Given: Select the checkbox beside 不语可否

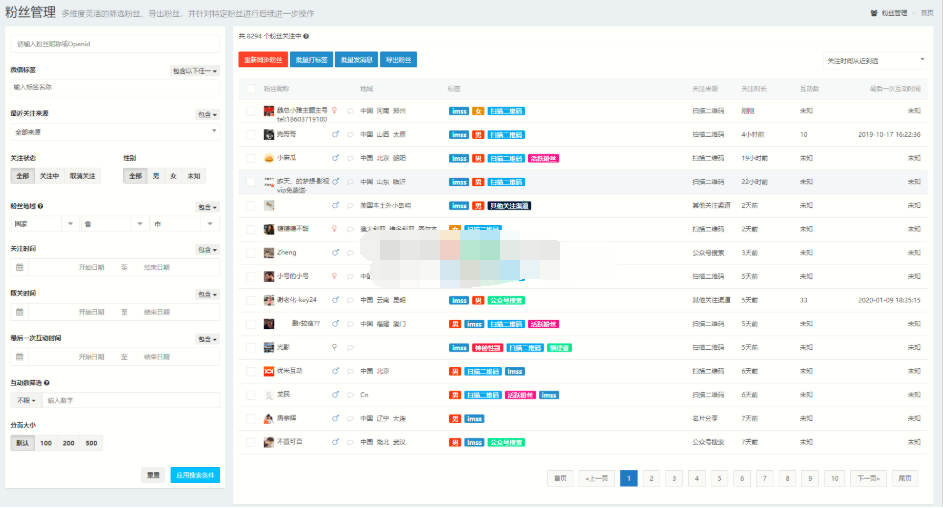Looking at the screenshot, I should click(251, 441).
